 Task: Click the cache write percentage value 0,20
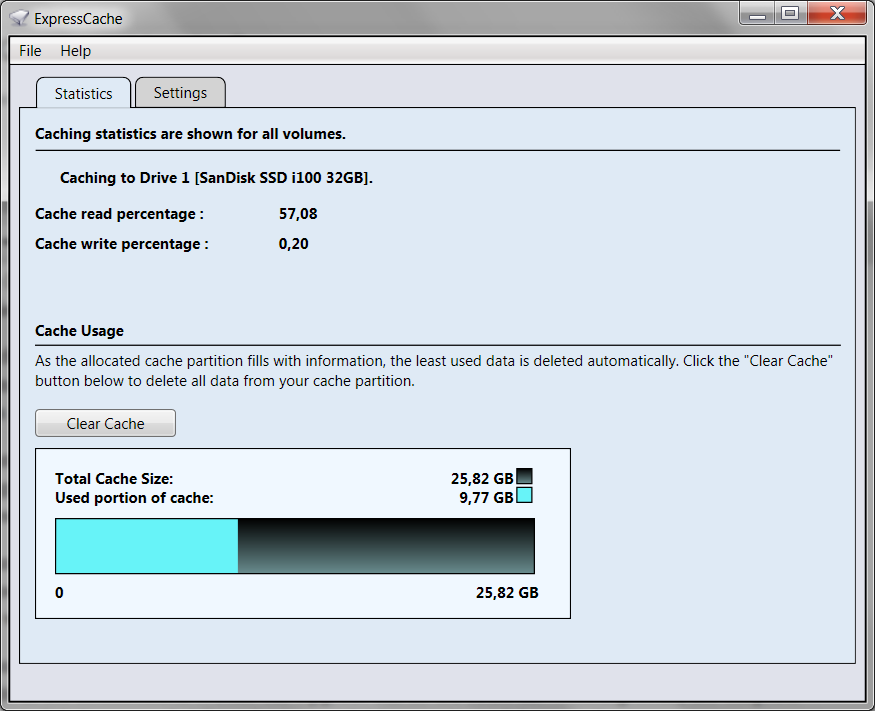[294, 244]
